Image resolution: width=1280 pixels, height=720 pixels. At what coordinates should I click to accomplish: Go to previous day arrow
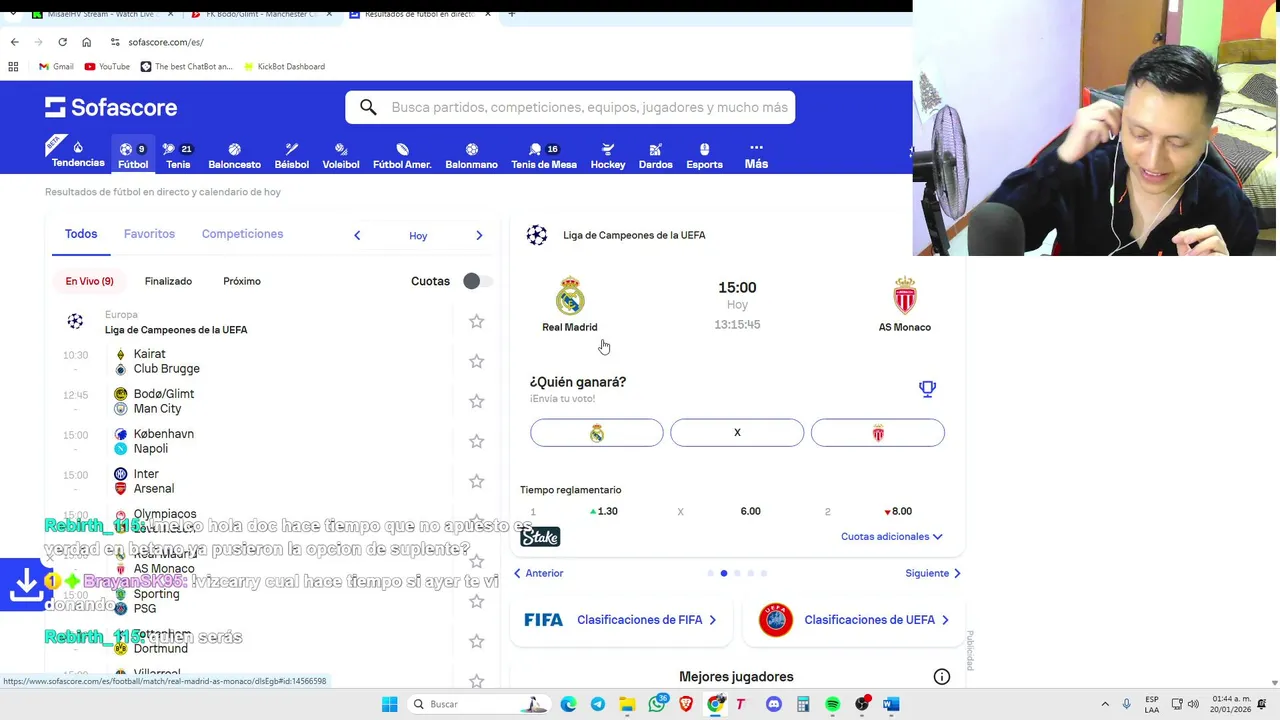click(x=357, y=235)
